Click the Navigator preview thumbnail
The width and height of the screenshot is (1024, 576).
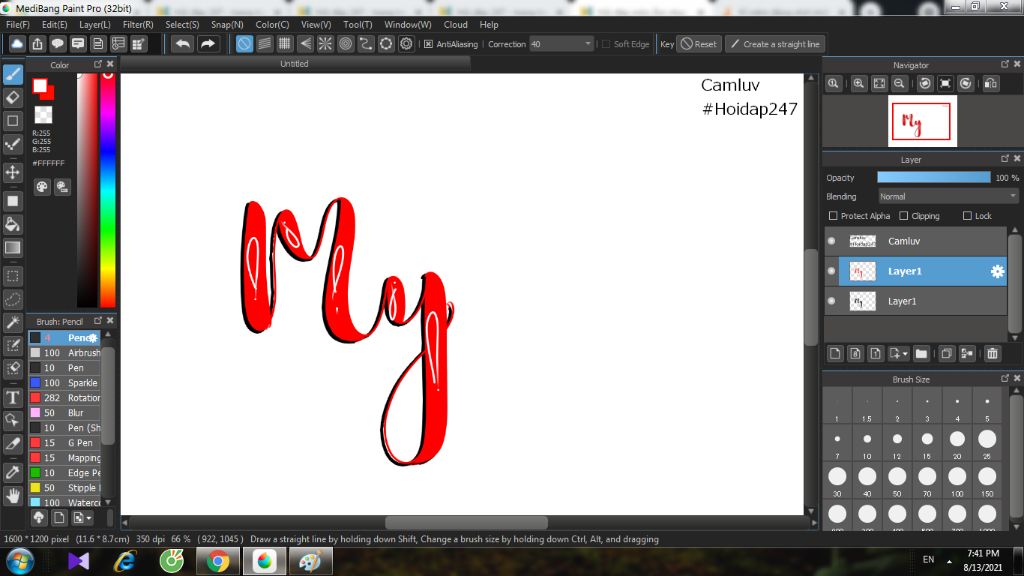tap(922, 121)
